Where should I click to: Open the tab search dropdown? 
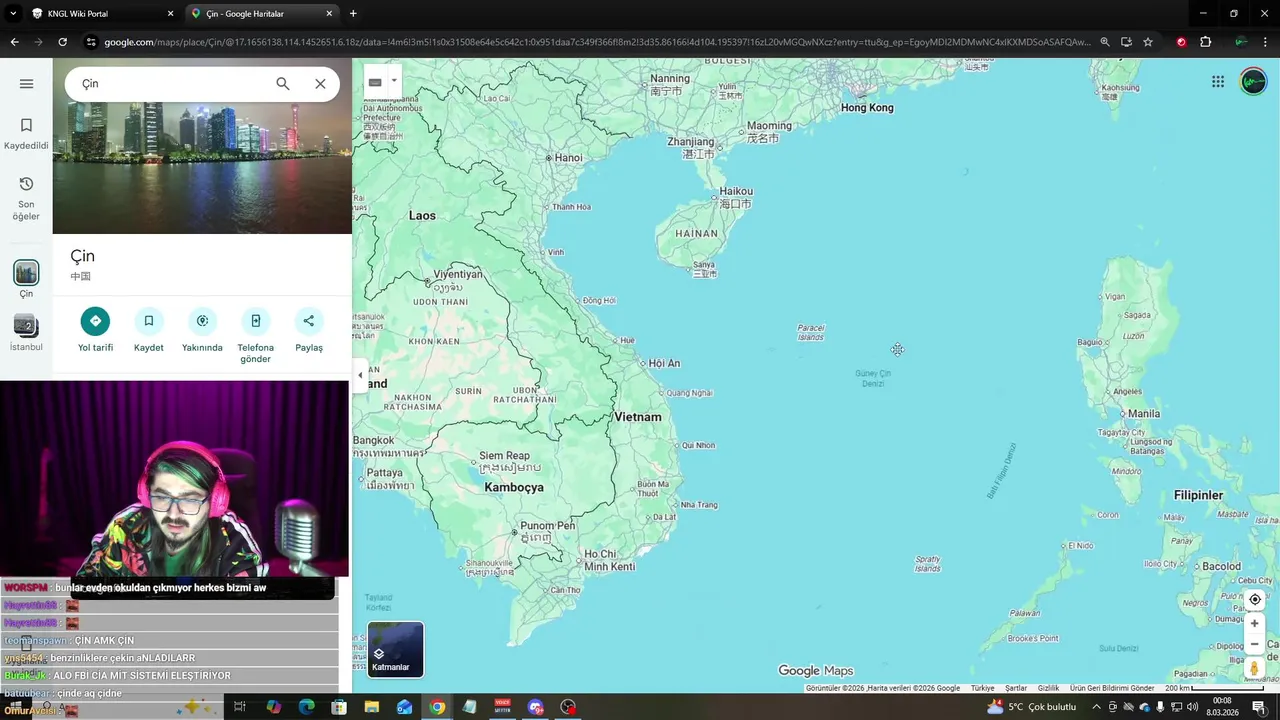13,14
